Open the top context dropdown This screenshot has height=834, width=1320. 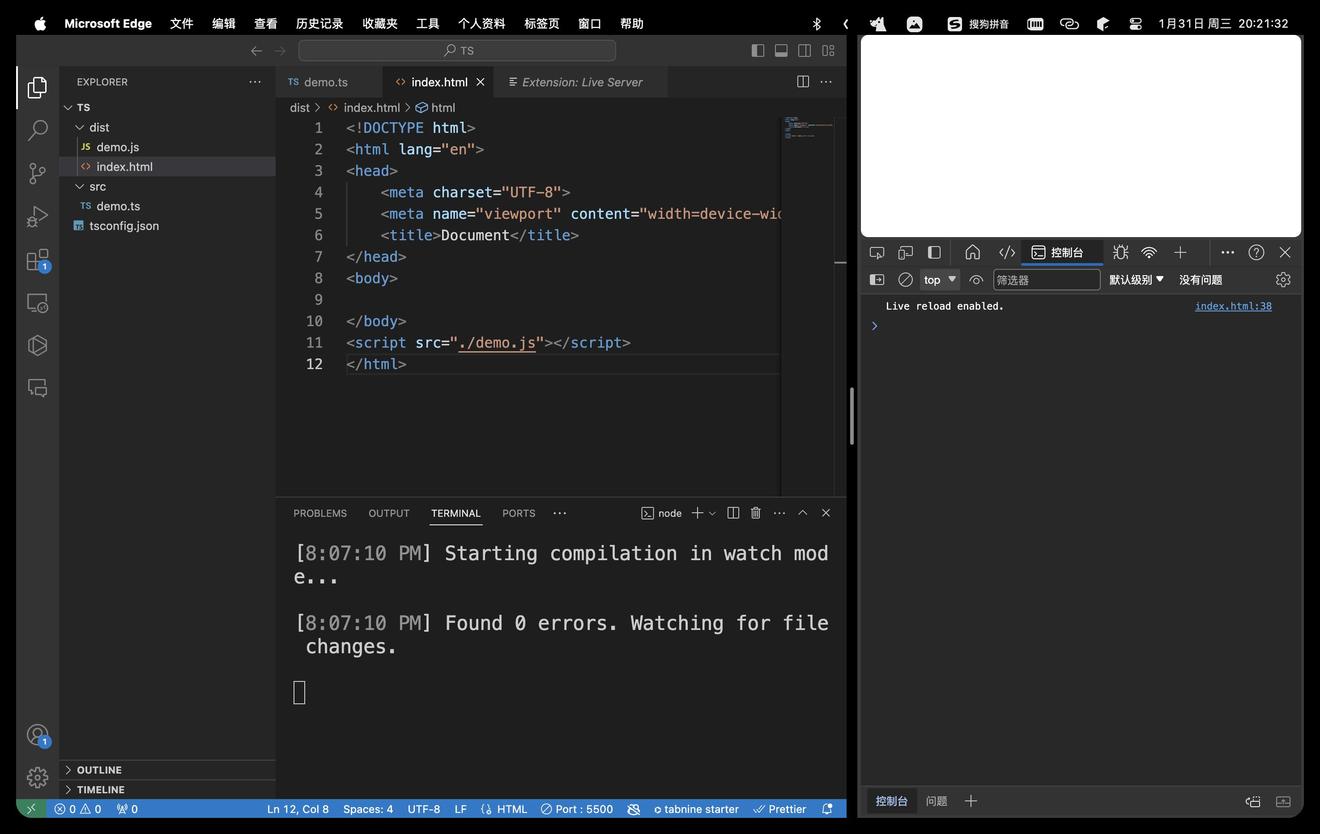click(940, 280)
